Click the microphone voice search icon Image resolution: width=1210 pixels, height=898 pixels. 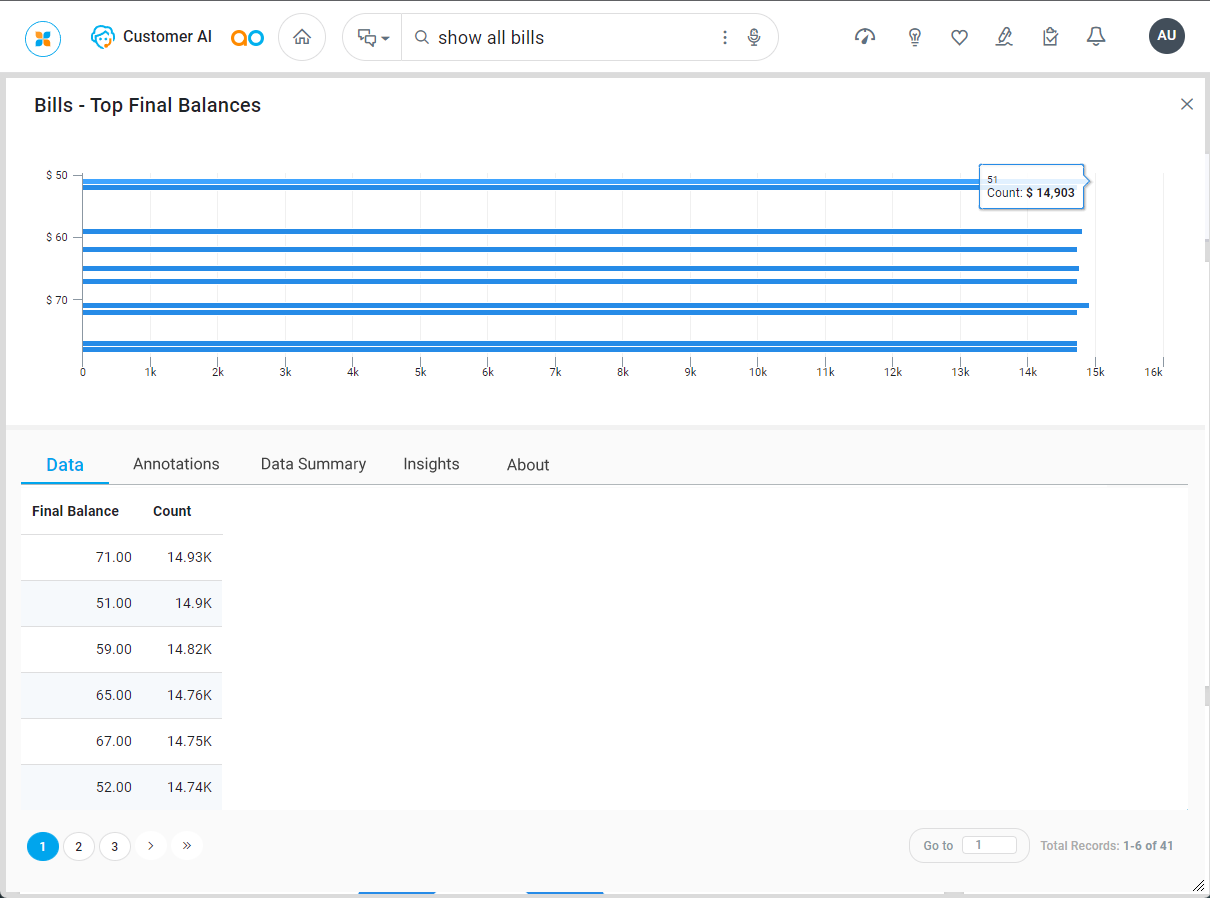(x=754, y=38)
